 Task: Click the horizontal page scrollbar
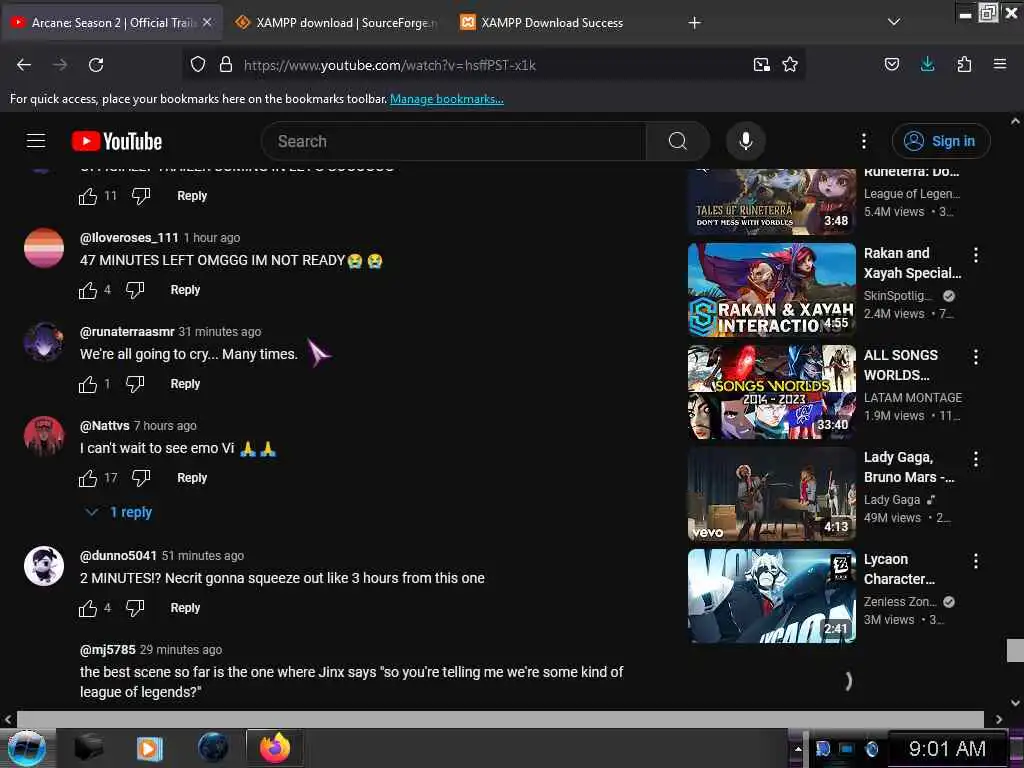[x=500, y=718]
